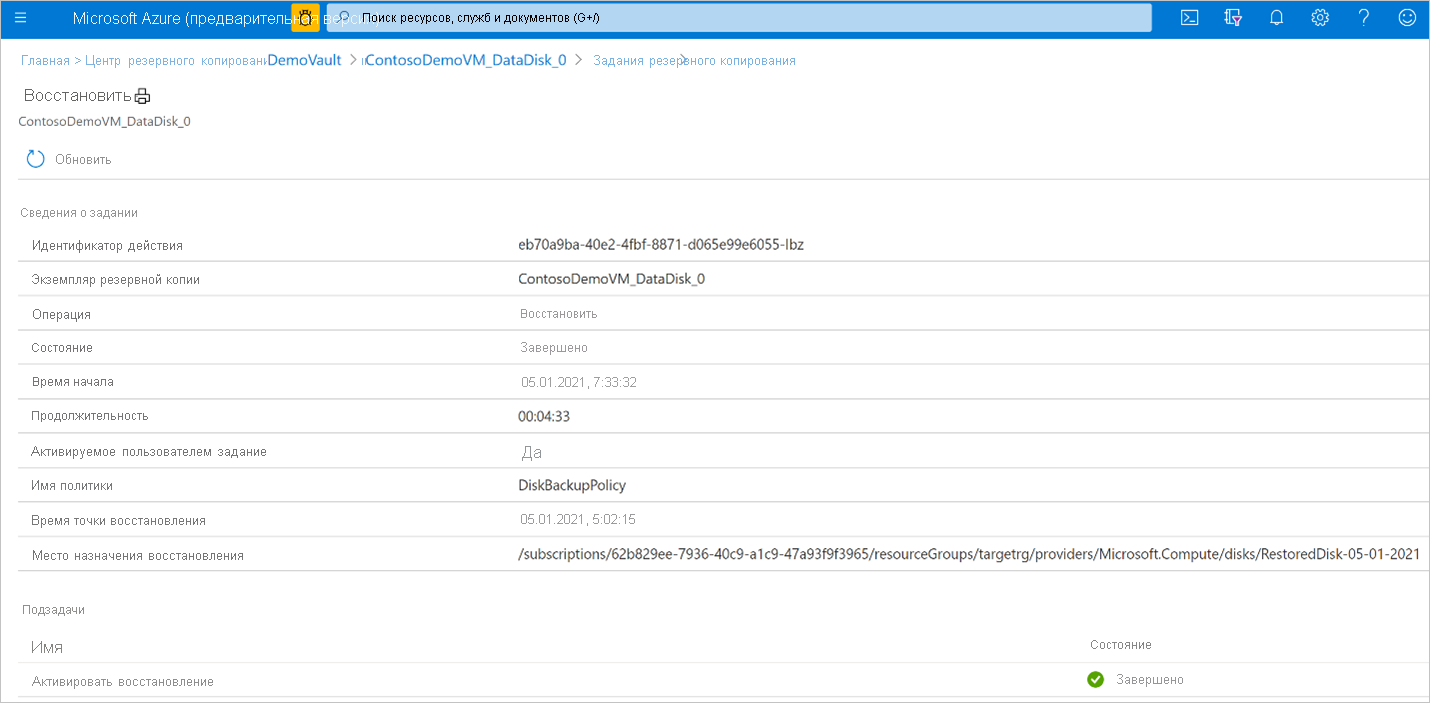Click the Восстановить page title
The width and height of the screenshot is (1430, 703).
(x=78, y=97)
